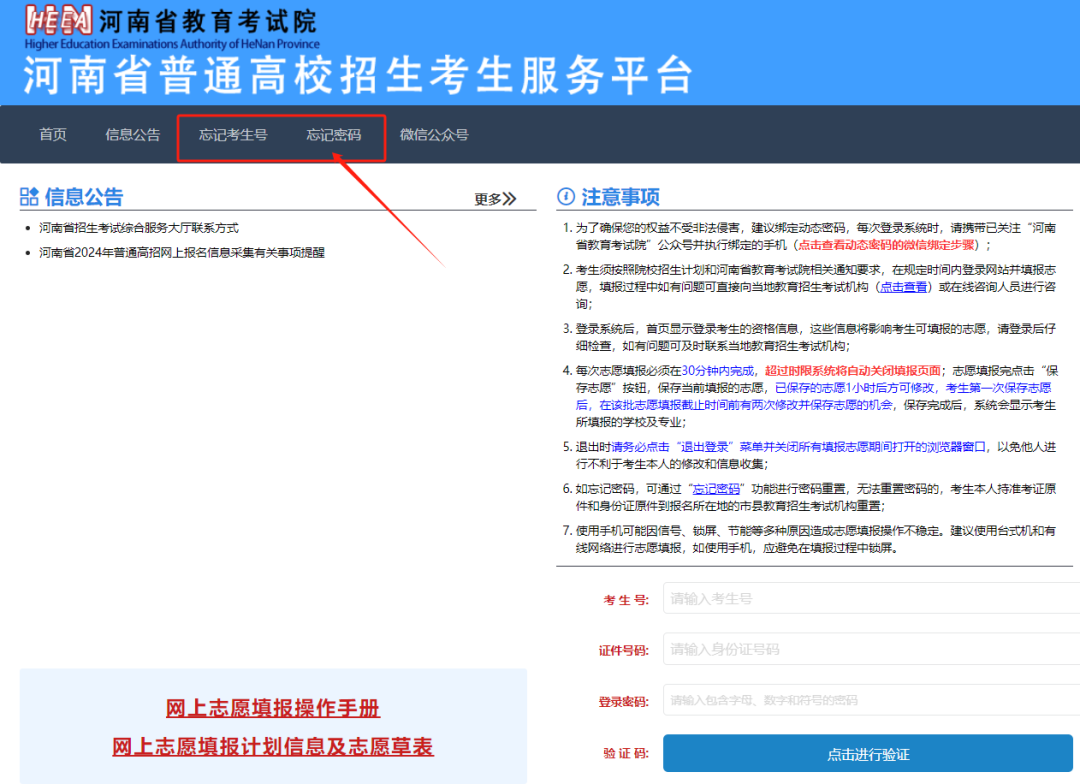
Task: Click the 证件号码 input field
Action: click(x=868, y=649)
